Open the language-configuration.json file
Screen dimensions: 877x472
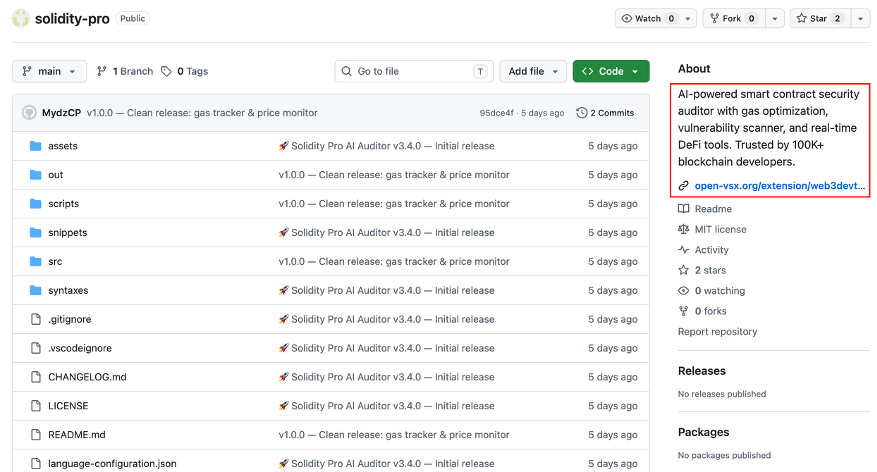[x=112, y=464]
